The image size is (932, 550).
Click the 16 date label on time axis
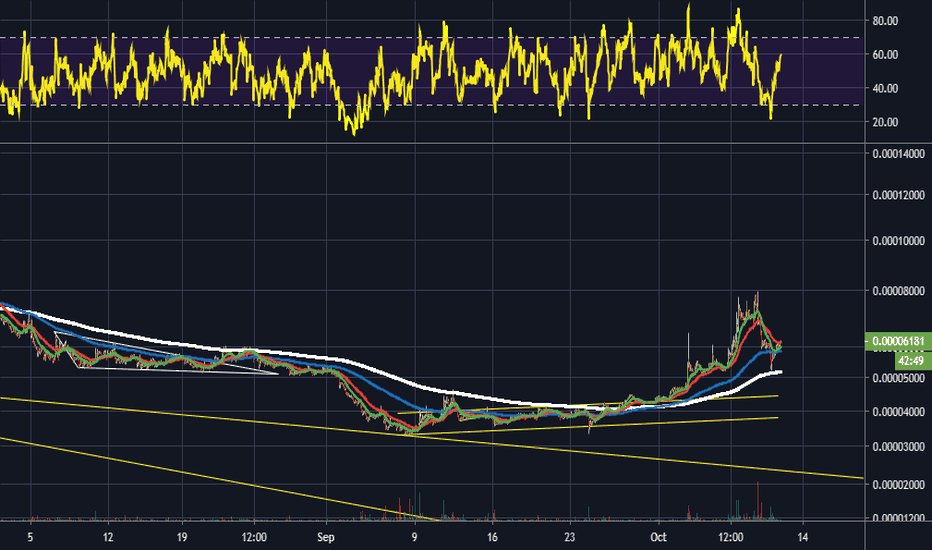[x=492, y=538]
